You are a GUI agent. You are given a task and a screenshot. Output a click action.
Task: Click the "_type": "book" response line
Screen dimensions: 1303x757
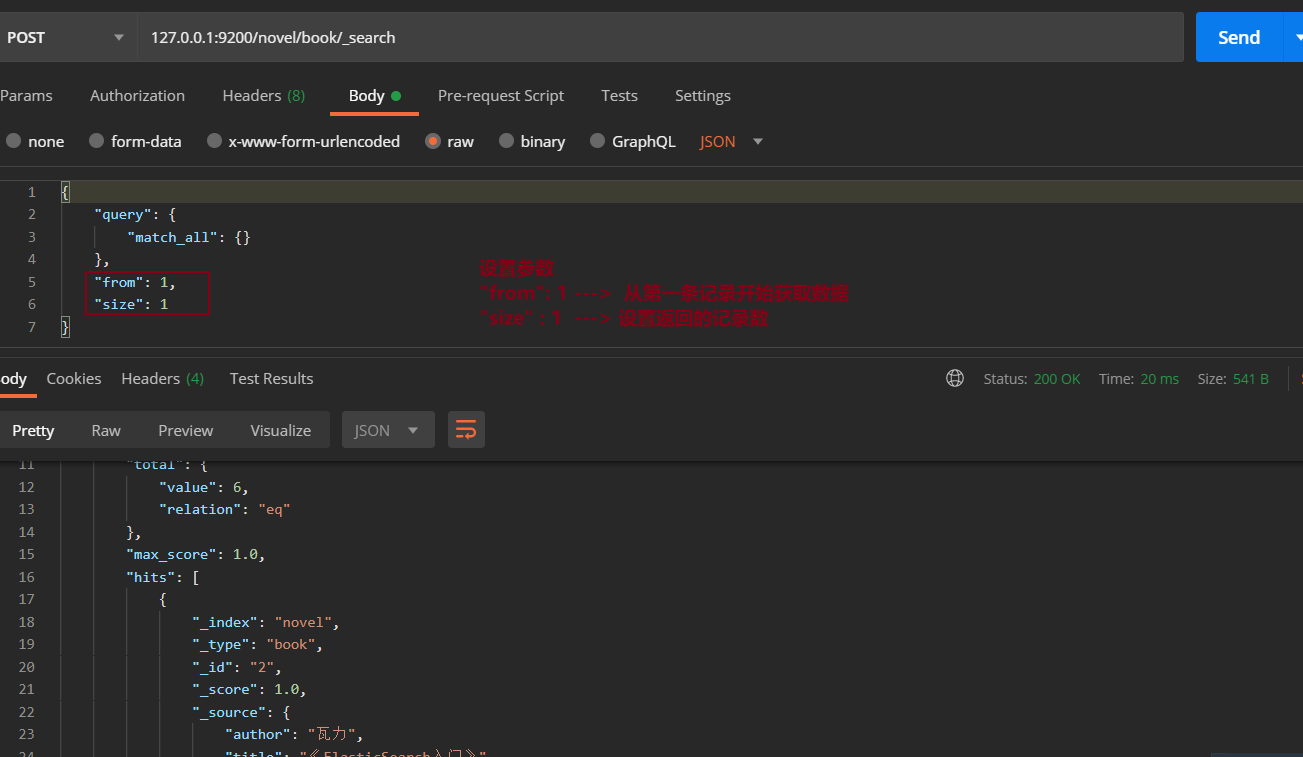(x=258, y=644)
